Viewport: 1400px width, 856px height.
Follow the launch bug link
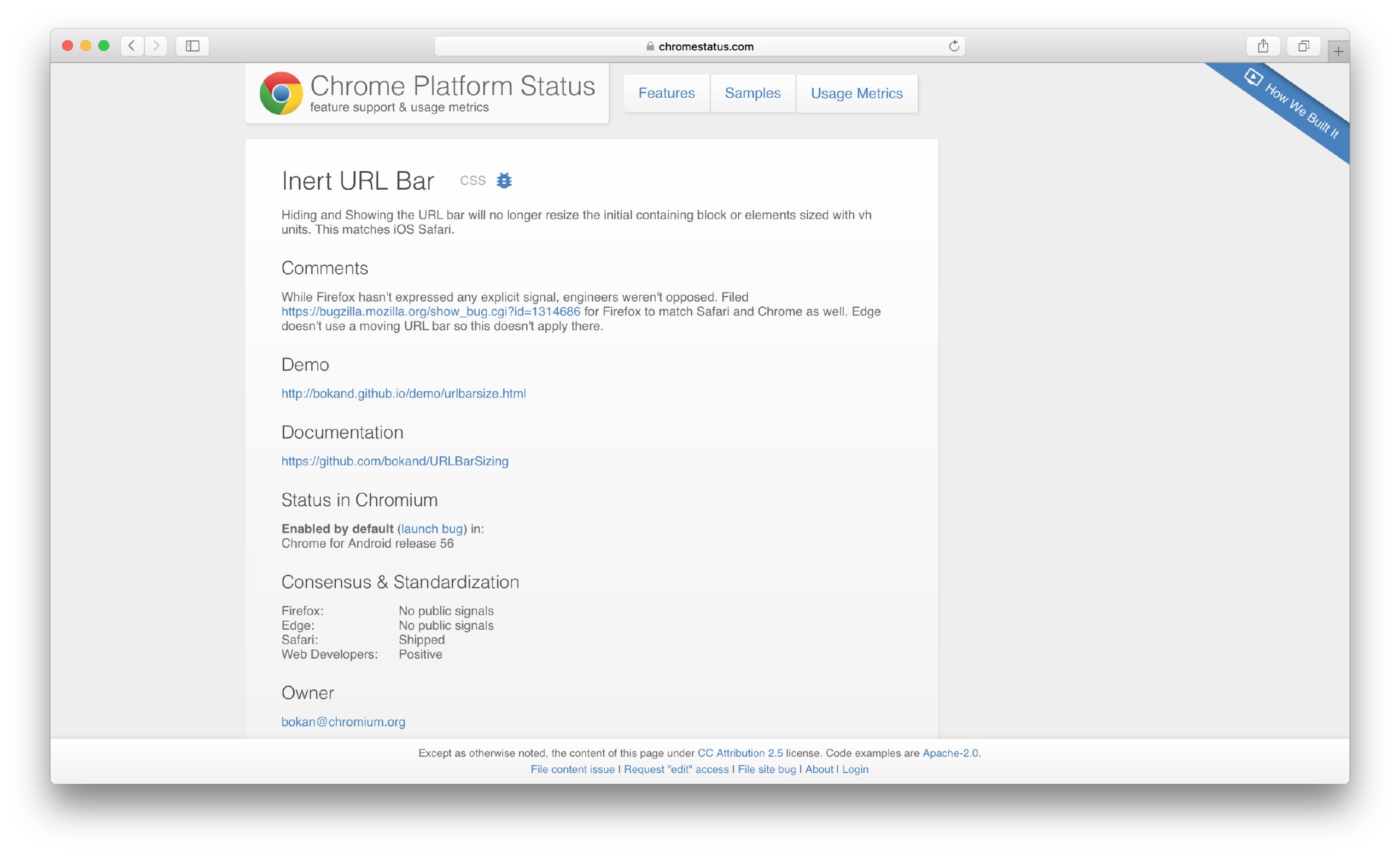[432, 529]
